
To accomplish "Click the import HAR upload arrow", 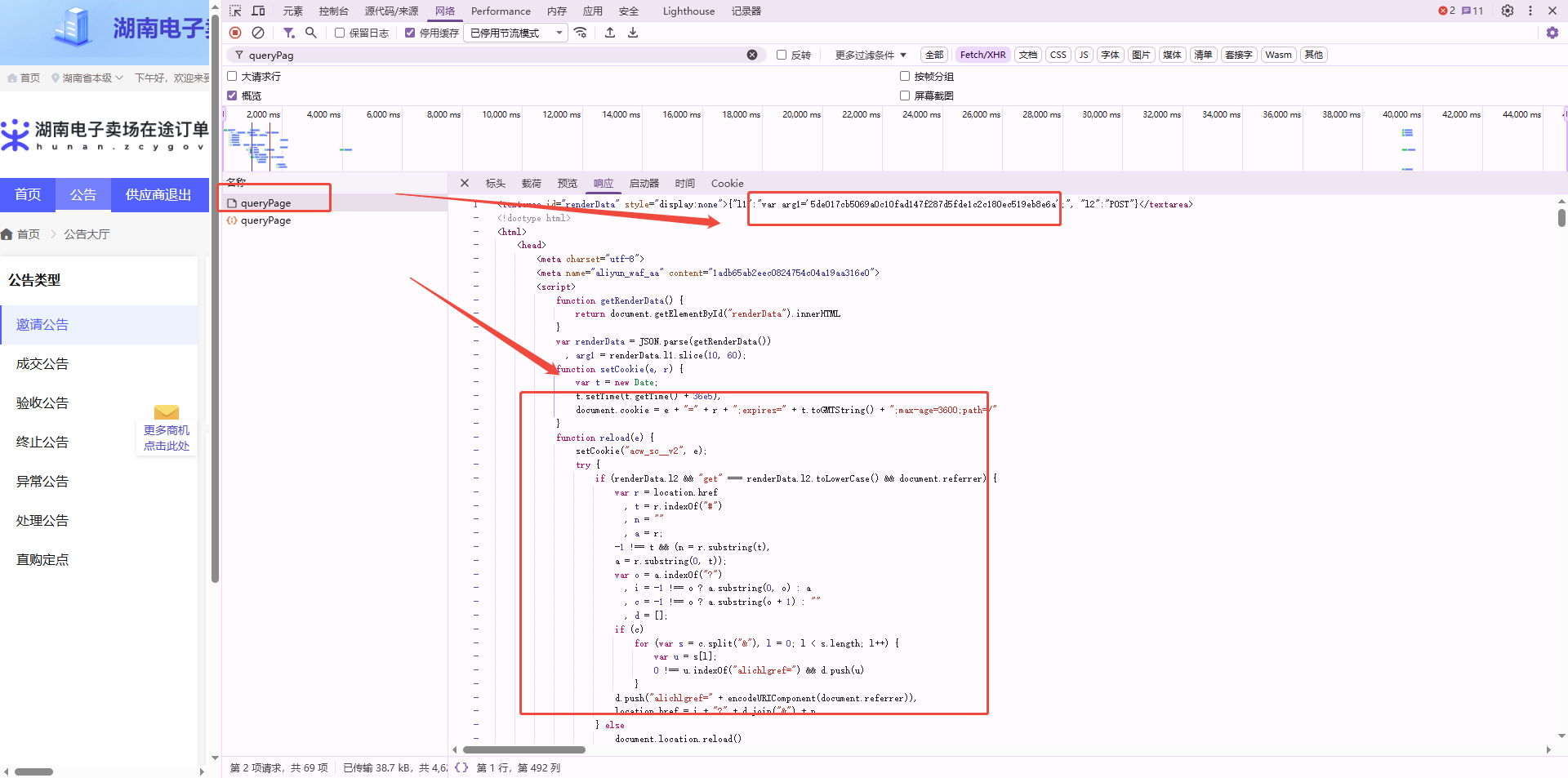I will point(610,33).
